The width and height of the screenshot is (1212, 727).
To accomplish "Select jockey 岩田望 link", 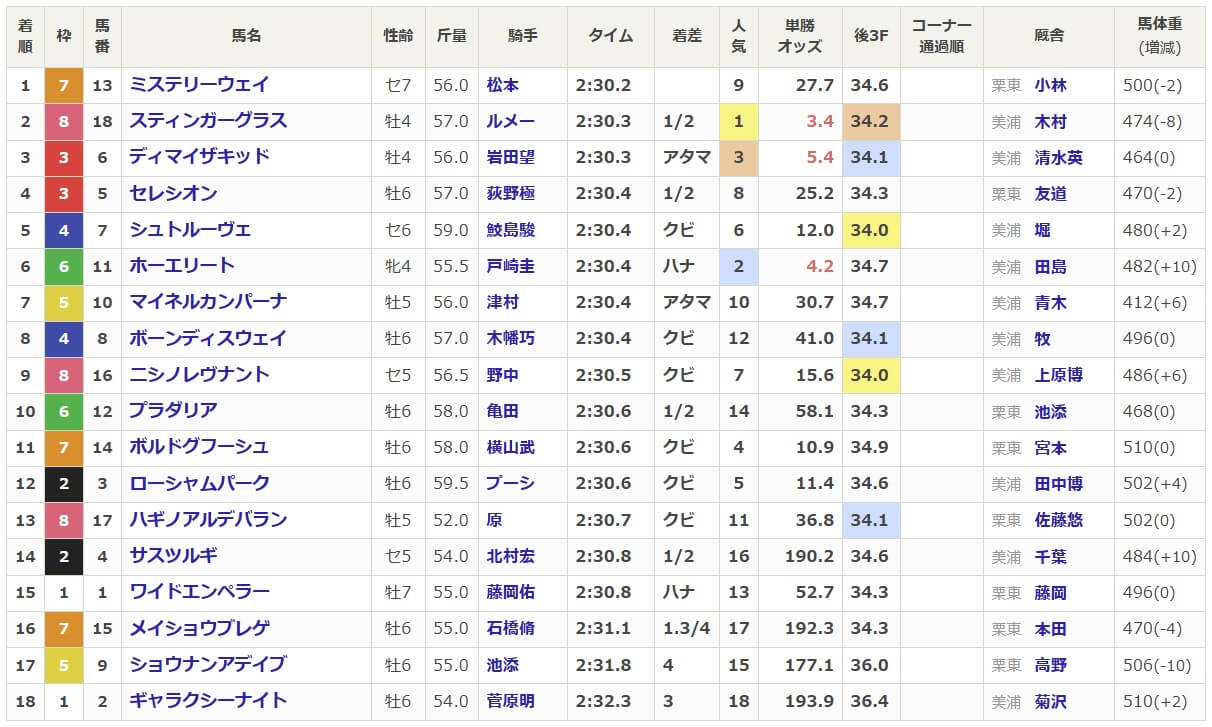I will coord(511,158).
